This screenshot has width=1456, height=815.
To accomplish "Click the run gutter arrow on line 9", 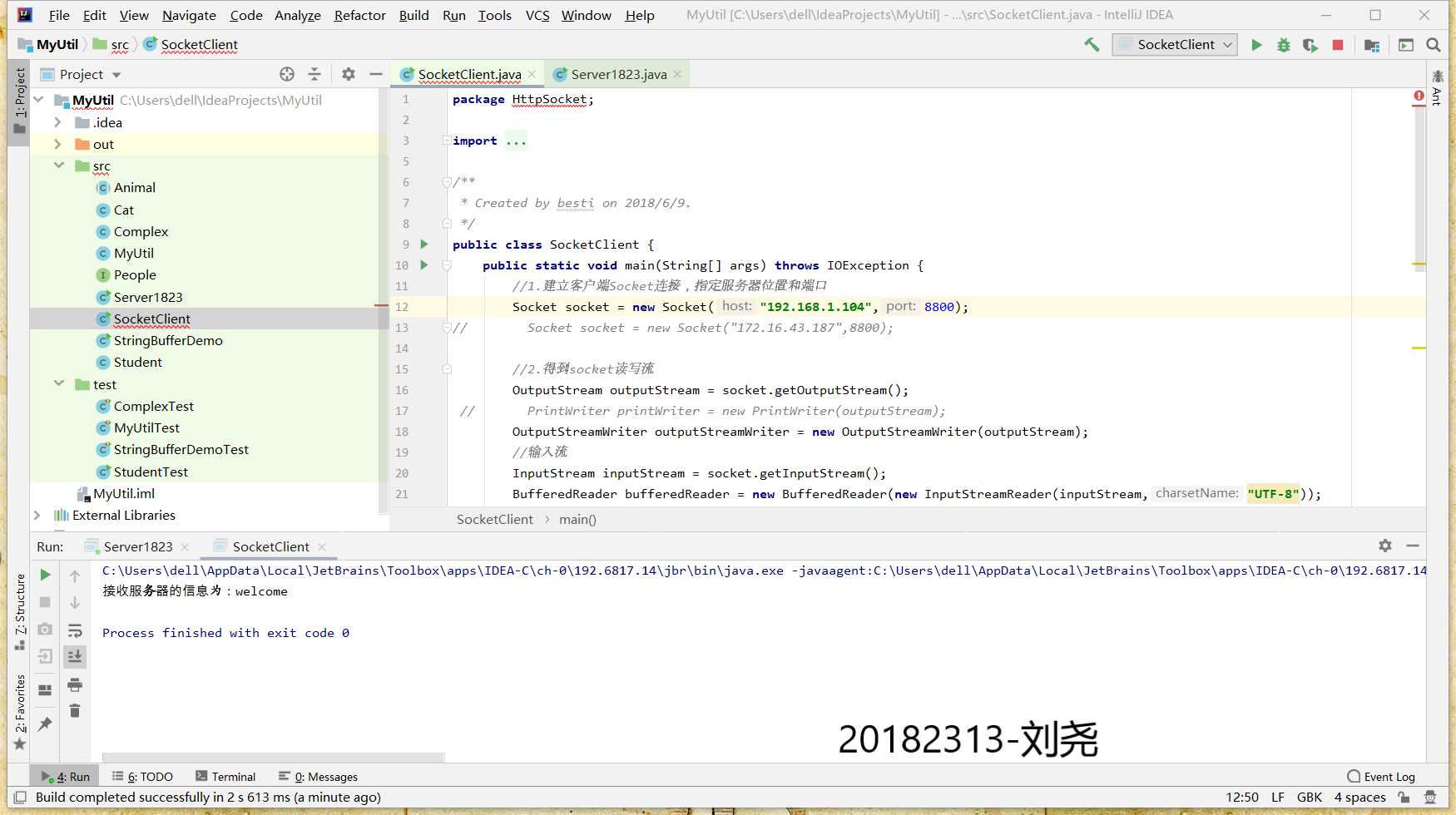I will (424, 244).
